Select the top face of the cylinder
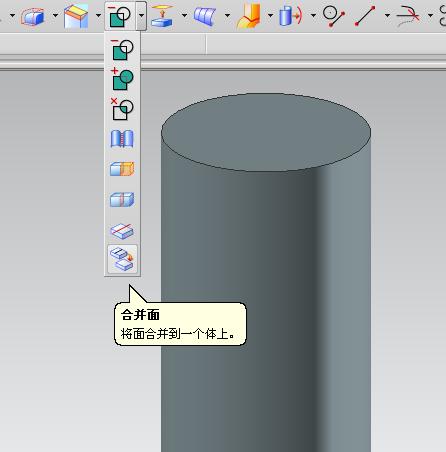 pos(266,132)
